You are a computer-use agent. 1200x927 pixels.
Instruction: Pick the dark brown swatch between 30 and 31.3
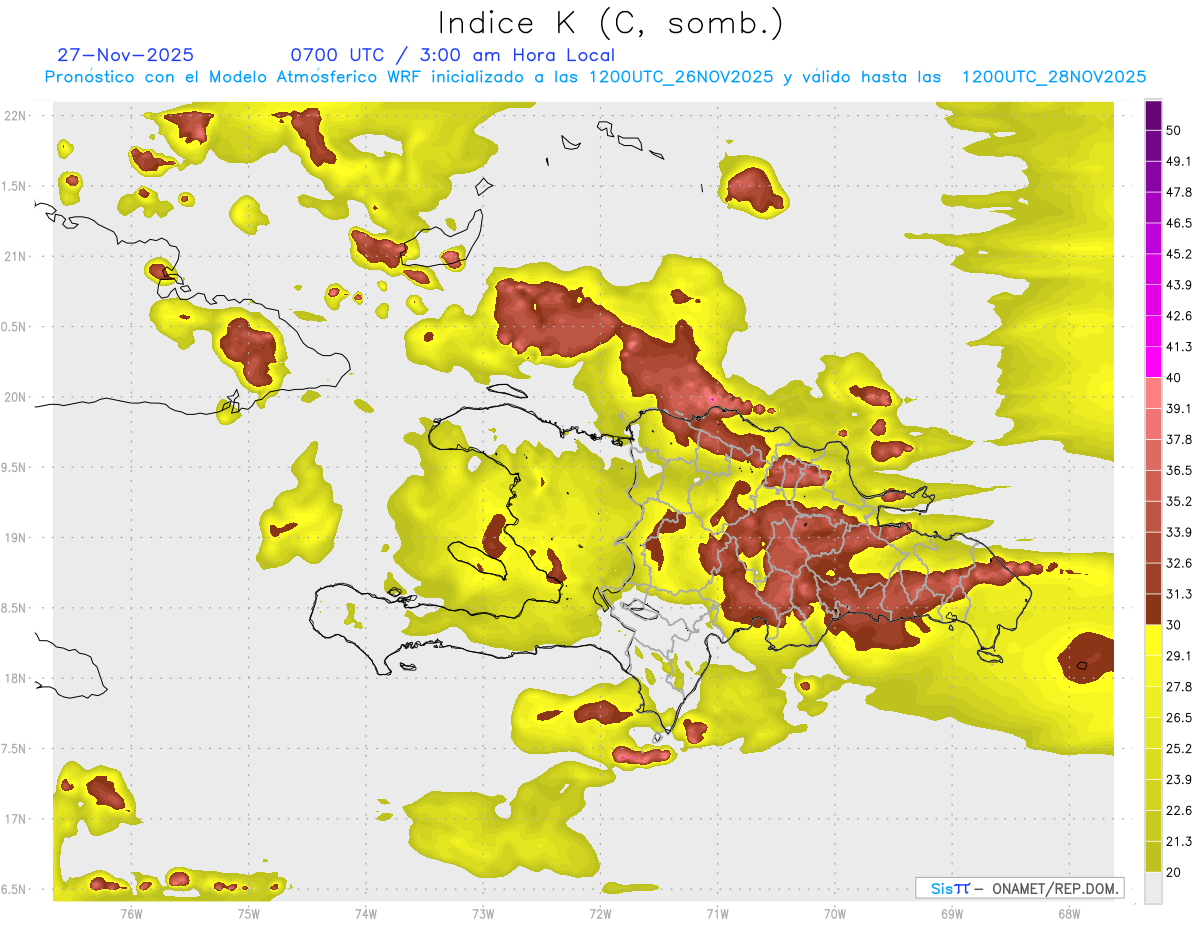[x=1153, y=609]
